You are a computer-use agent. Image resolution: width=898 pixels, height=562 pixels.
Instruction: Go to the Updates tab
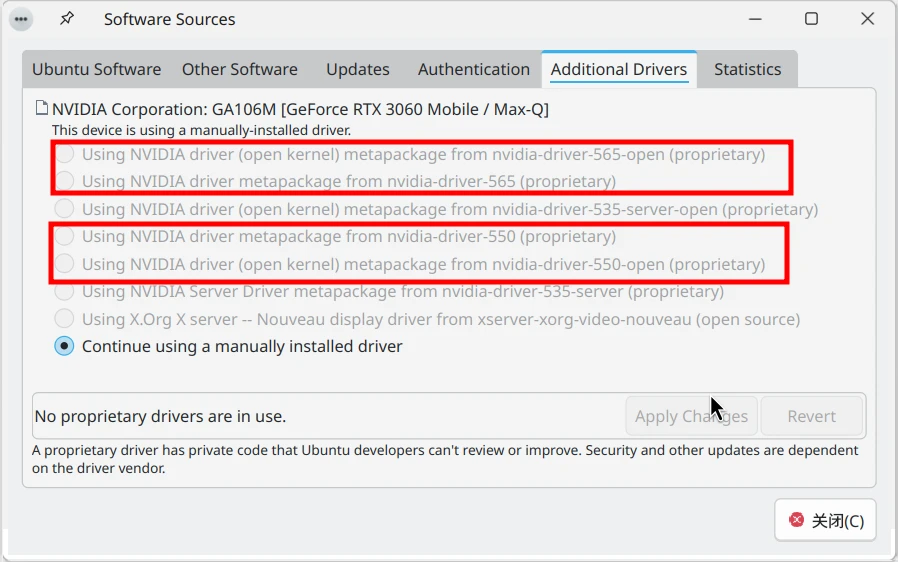[x=357, y=69]
